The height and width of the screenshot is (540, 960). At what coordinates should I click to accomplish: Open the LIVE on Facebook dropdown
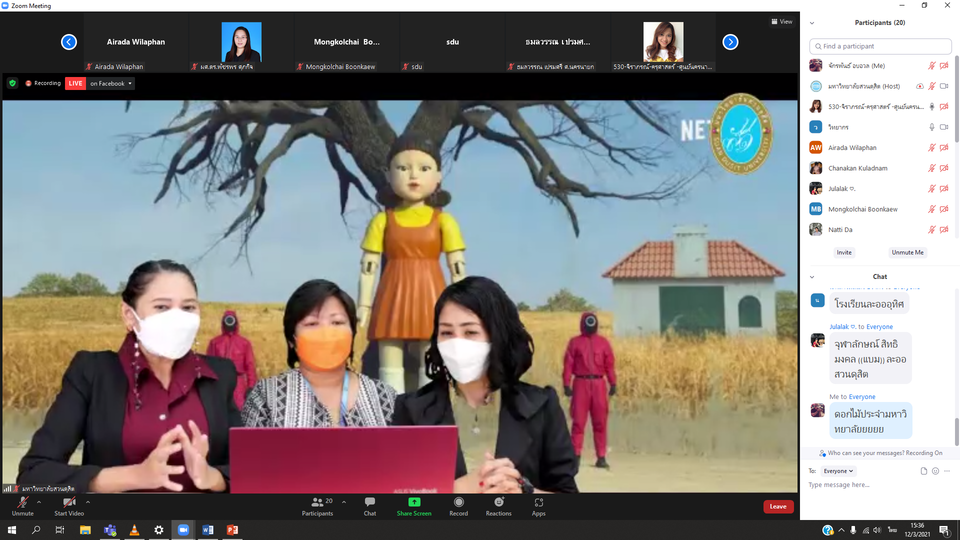[111, 83]
